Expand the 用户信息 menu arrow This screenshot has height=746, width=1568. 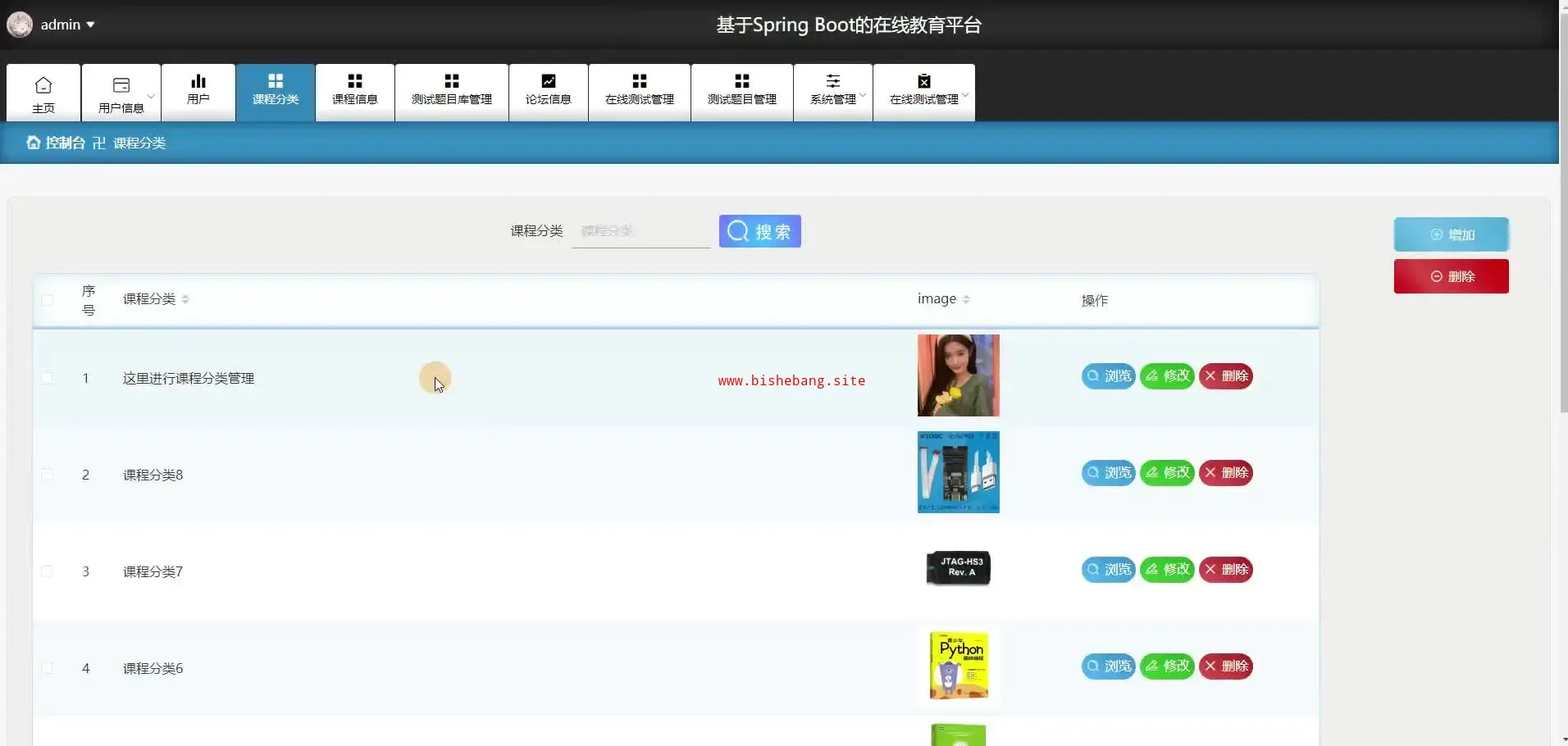pos(151,96)
